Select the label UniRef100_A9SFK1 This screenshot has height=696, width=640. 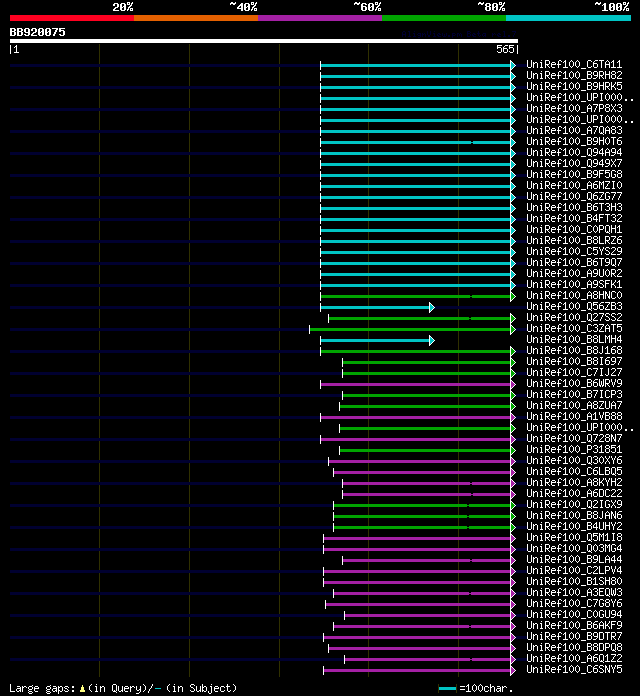pos(574,284)
